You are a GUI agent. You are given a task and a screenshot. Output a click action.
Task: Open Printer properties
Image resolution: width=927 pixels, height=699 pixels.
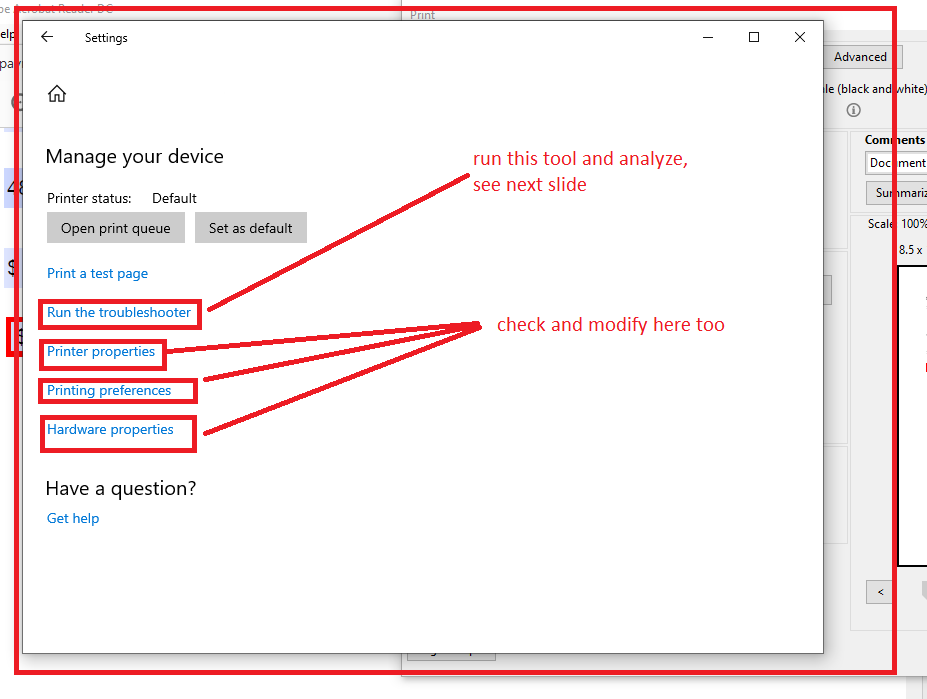[102, 354]
